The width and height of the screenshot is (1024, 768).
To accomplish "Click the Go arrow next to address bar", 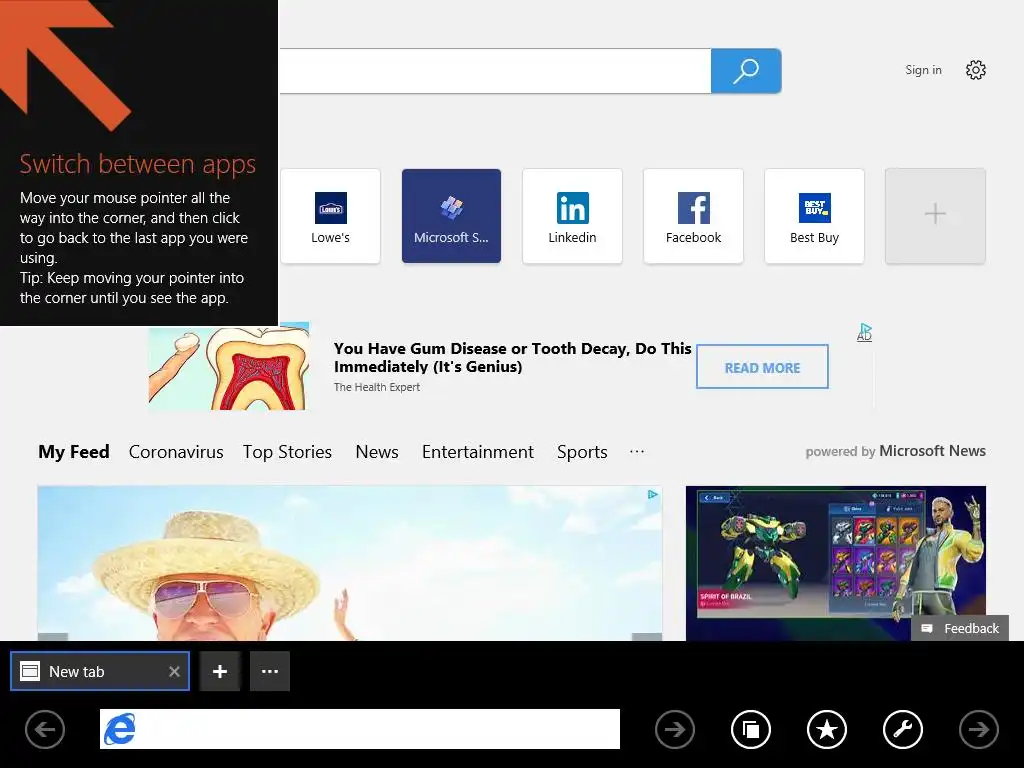I will [675, 729].
